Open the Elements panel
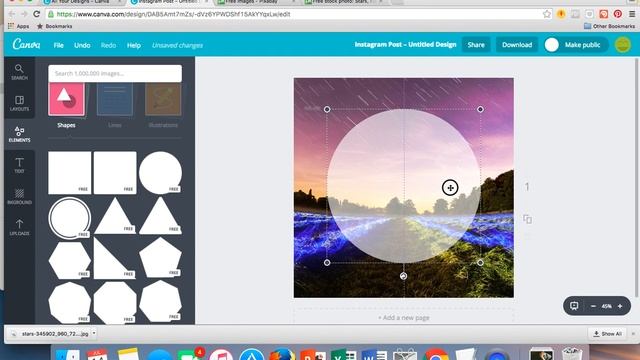Viewport: 640px width, 360px height. tap(19, 134)
